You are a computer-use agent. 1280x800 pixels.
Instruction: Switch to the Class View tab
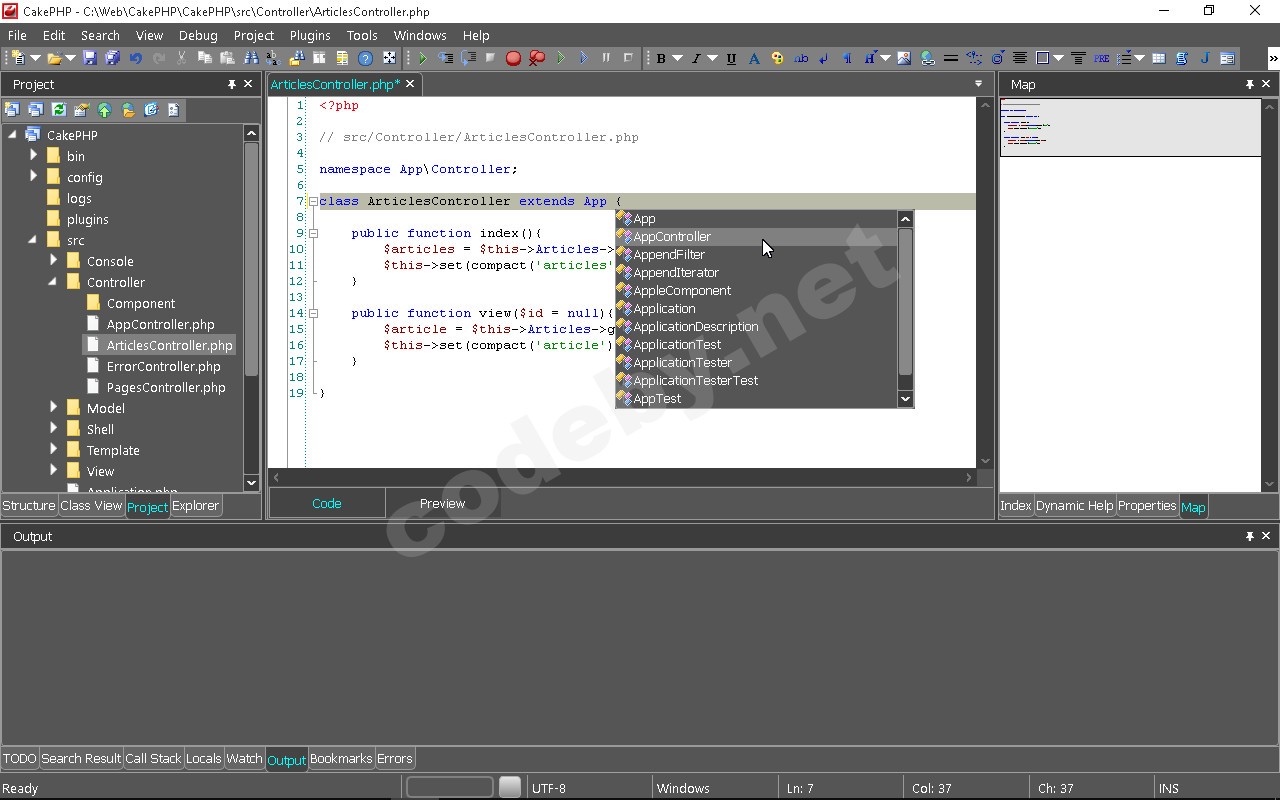[91, 506]
